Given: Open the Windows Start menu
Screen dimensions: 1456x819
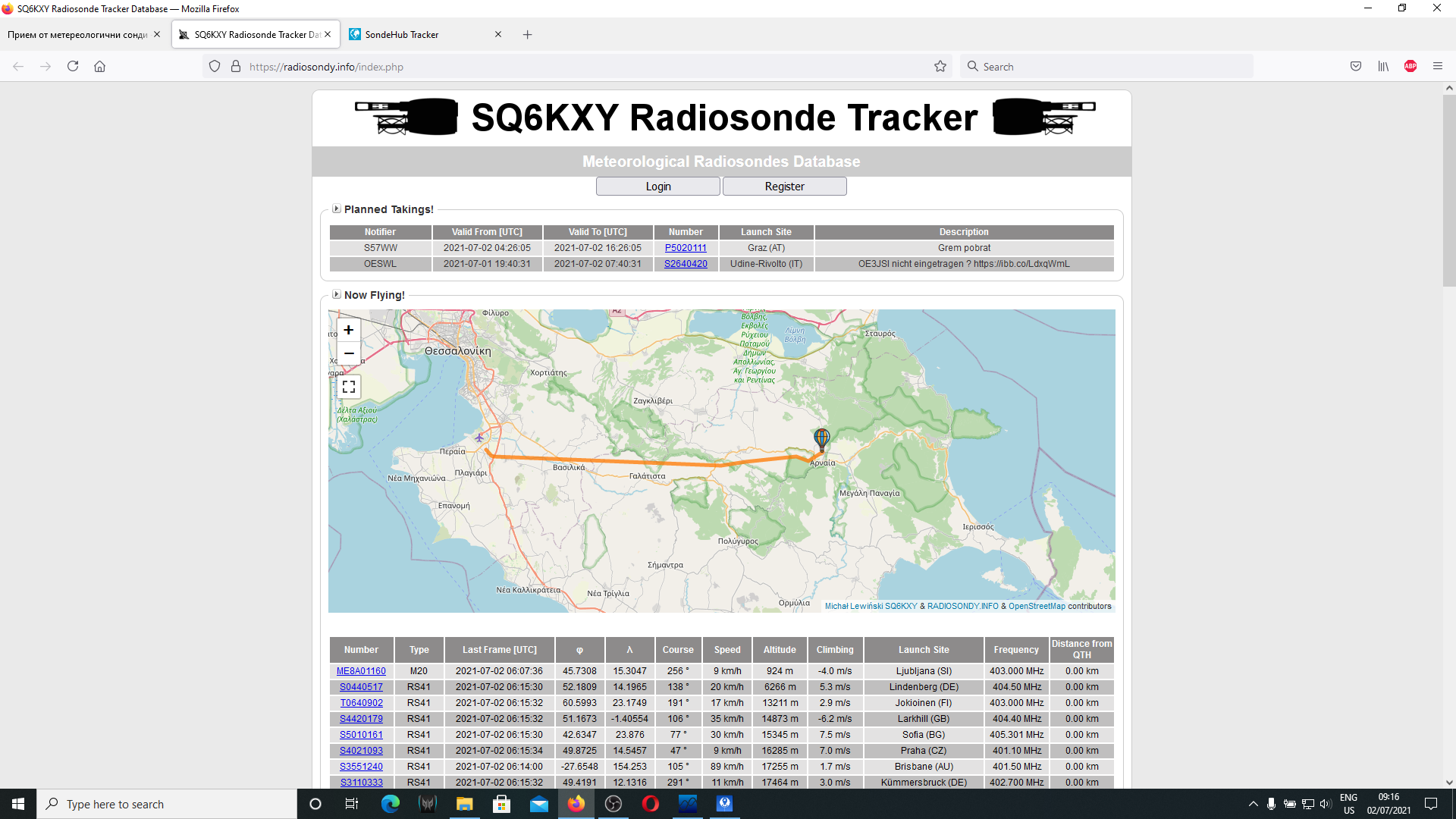Looking at the screenshot, I should tap(17, 804).
